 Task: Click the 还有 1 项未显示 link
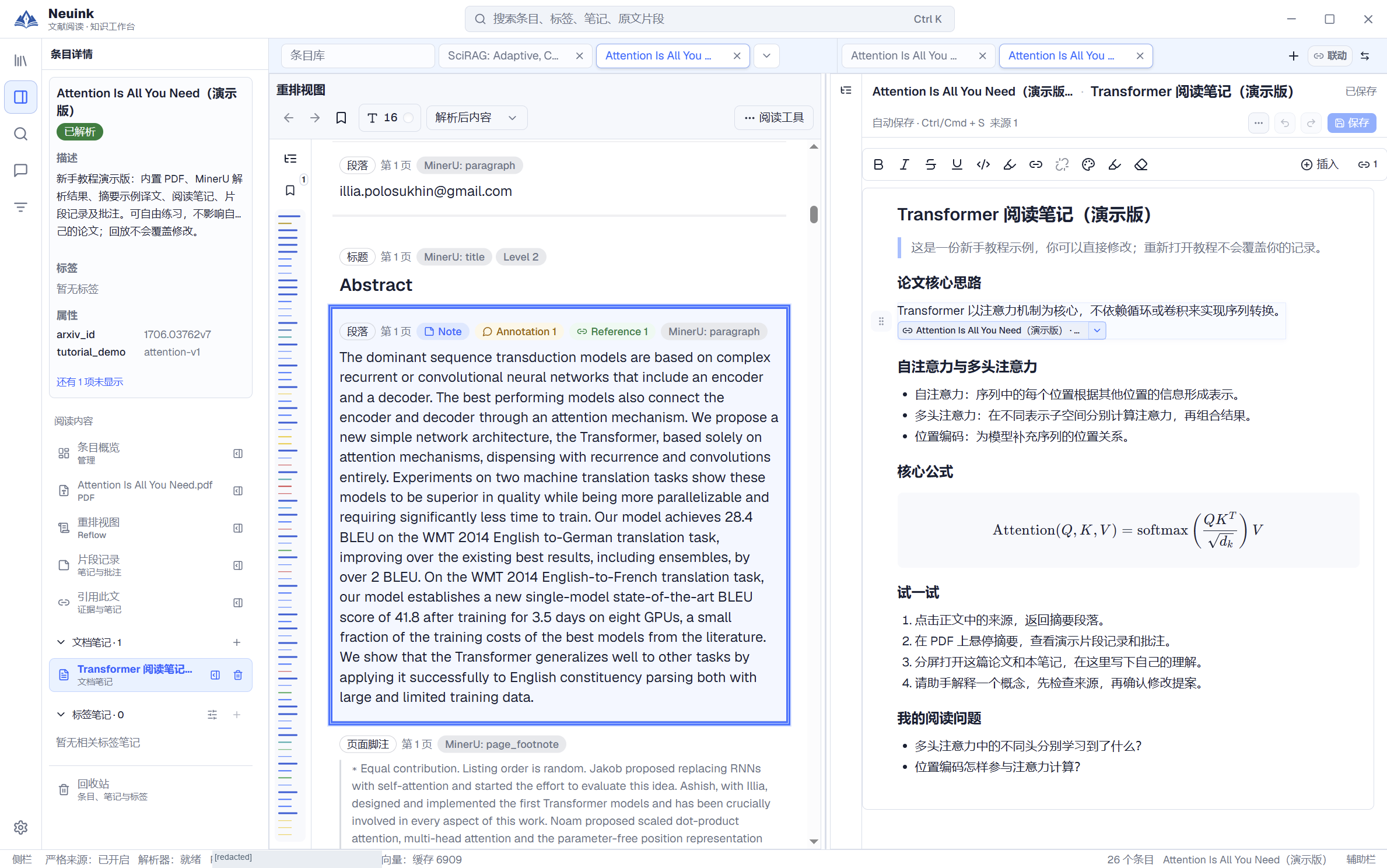[89, 382]
